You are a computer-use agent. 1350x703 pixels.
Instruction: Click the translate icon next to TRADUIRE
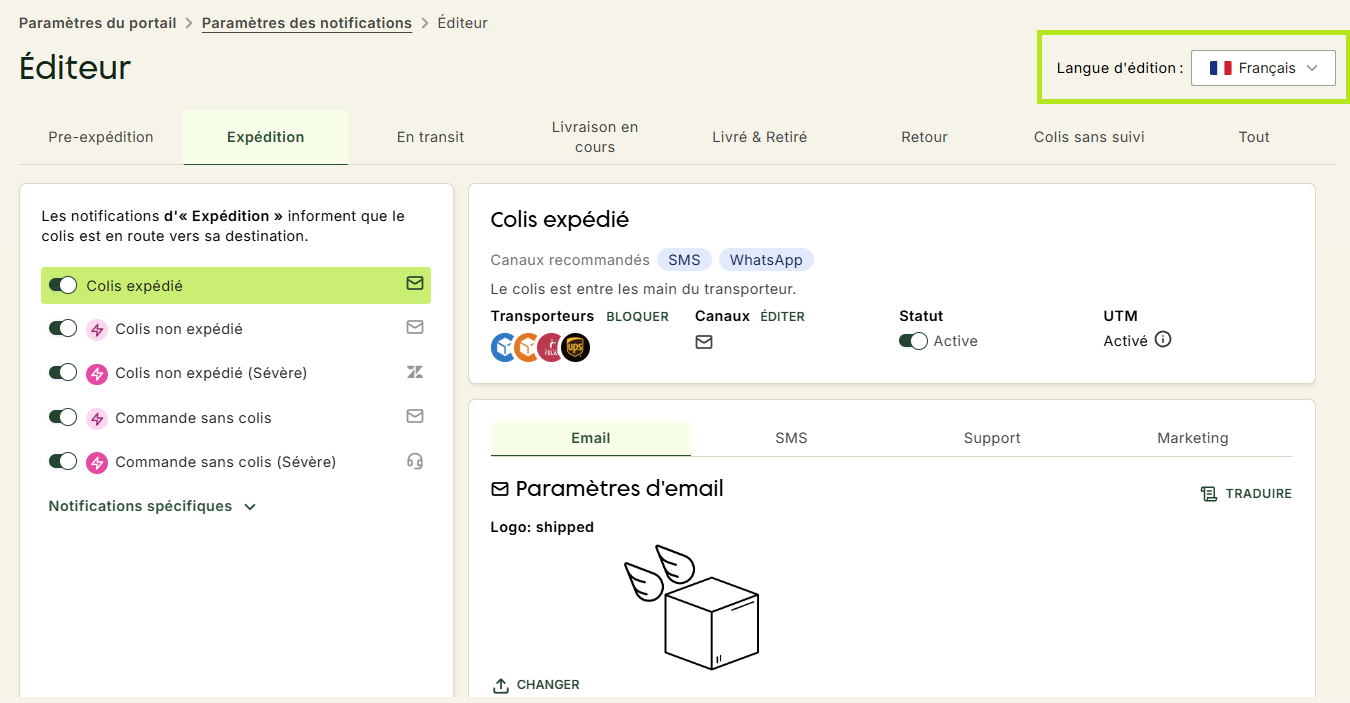(x=1209, y=494)
